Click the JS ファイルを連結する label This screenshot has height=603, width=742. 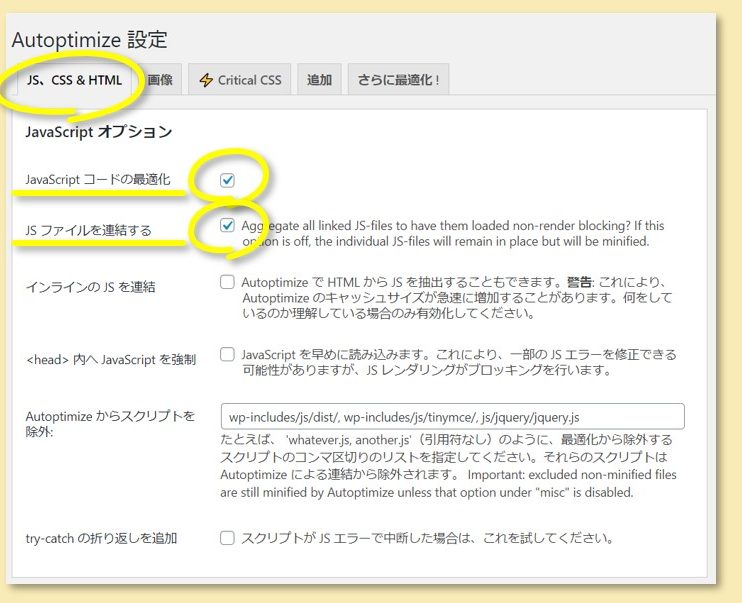coord(88,231)
